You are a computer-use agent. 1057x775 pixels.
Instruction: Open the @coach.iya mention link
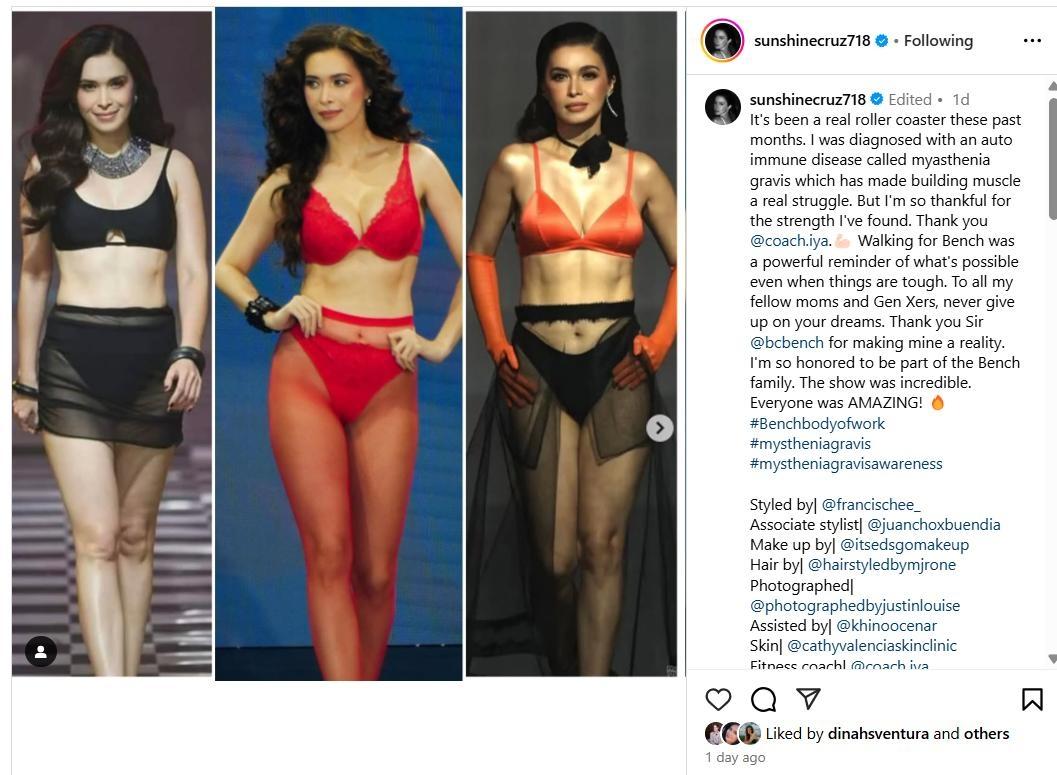click(790, 241)
